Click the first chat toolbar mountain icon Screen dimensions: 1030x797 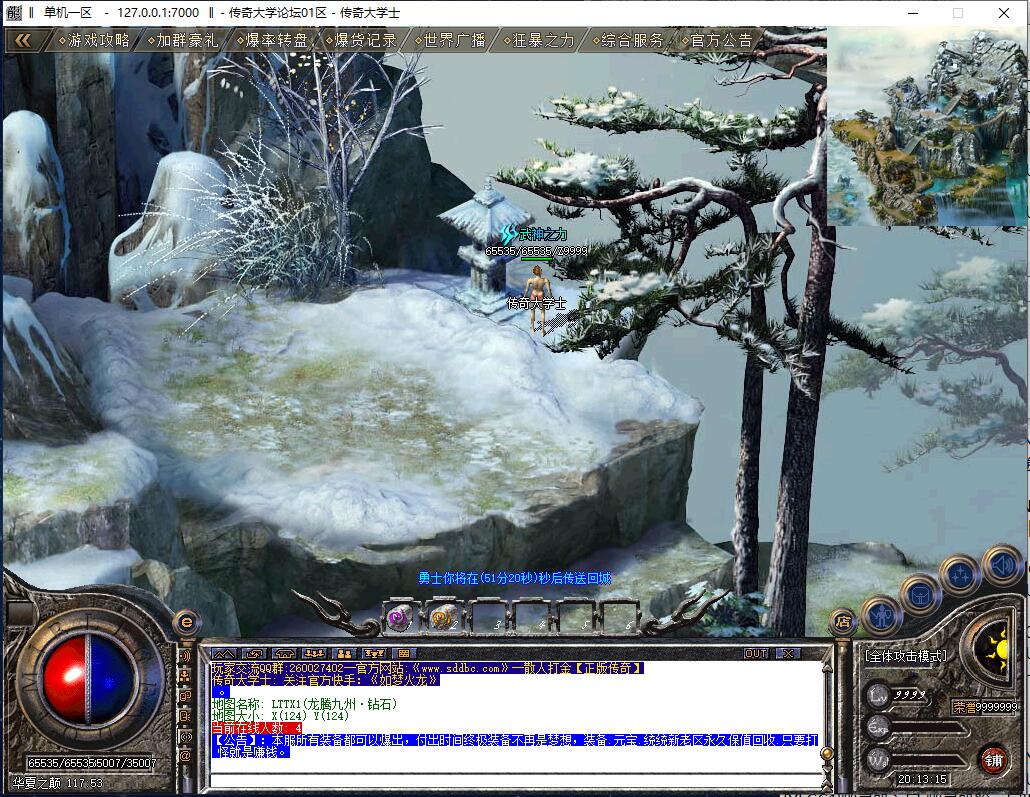pyautogui.click(x=223, y=654)
